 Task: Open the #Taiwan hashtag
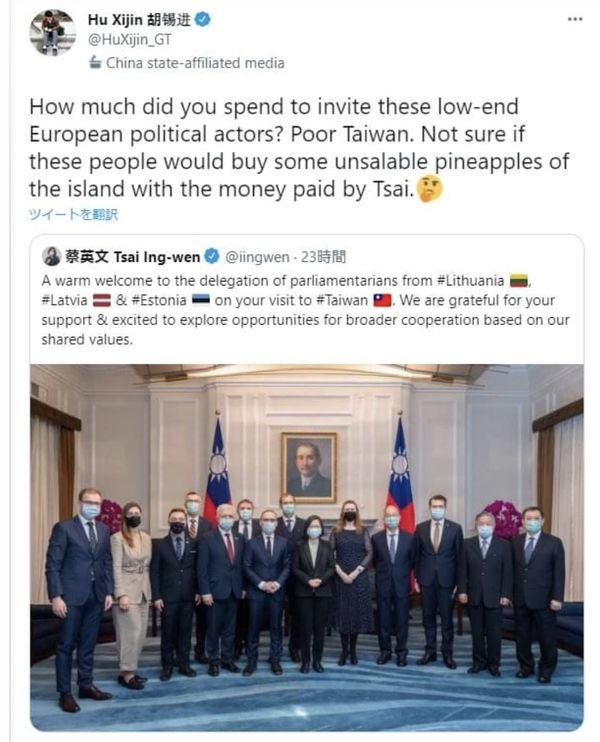pos(341,300)
